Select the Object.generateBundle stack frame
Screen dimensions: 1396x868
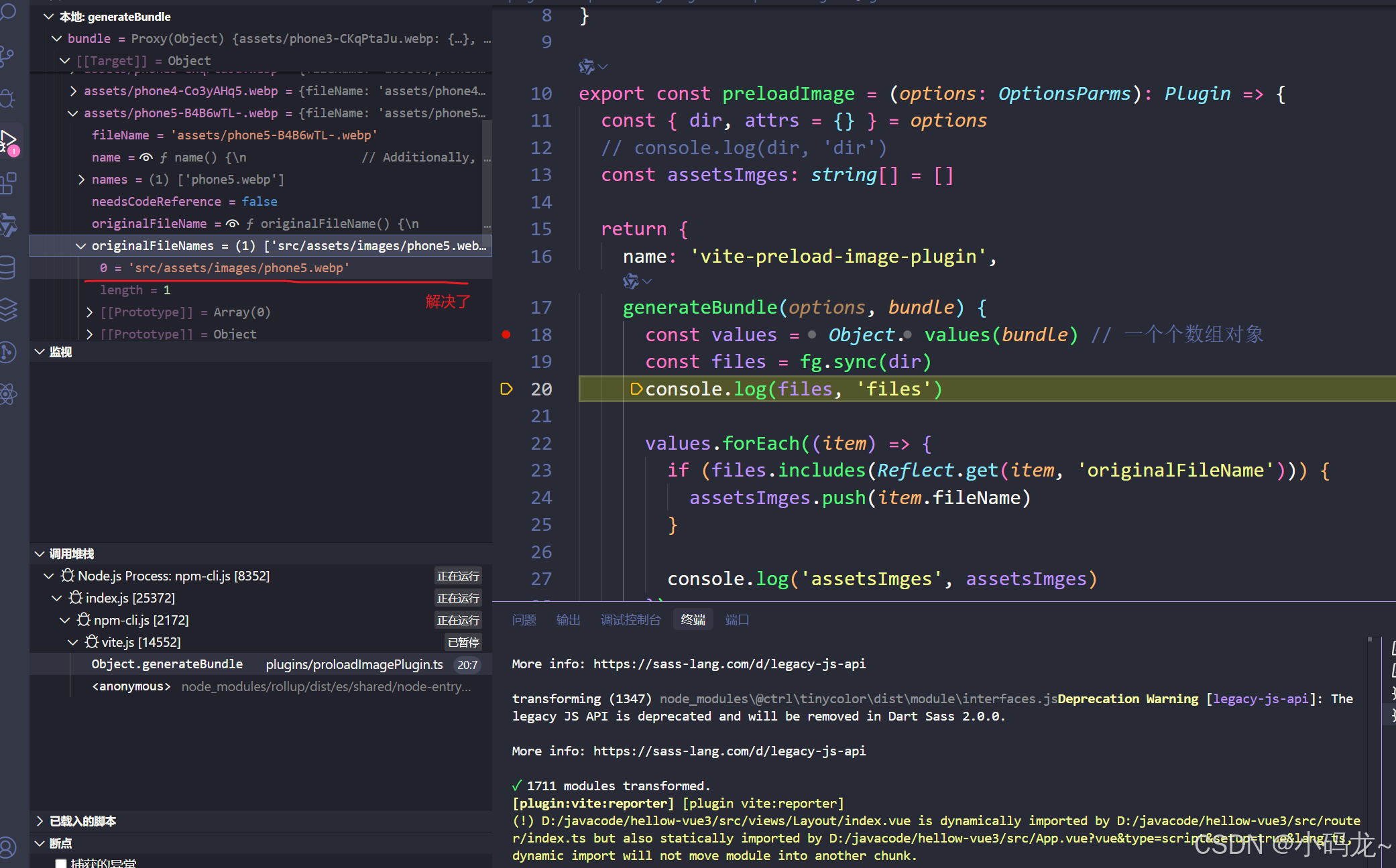coord(167,664)
